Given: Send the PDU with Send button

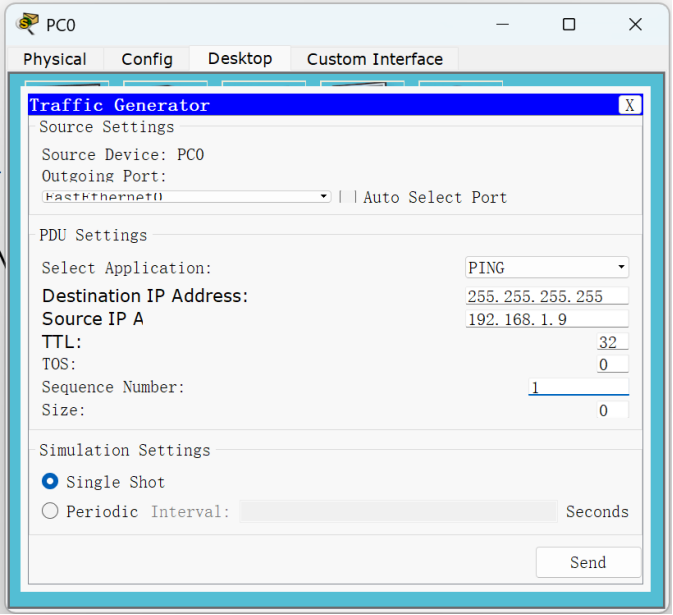Looking at the screenshot, I should pos(588,562).
